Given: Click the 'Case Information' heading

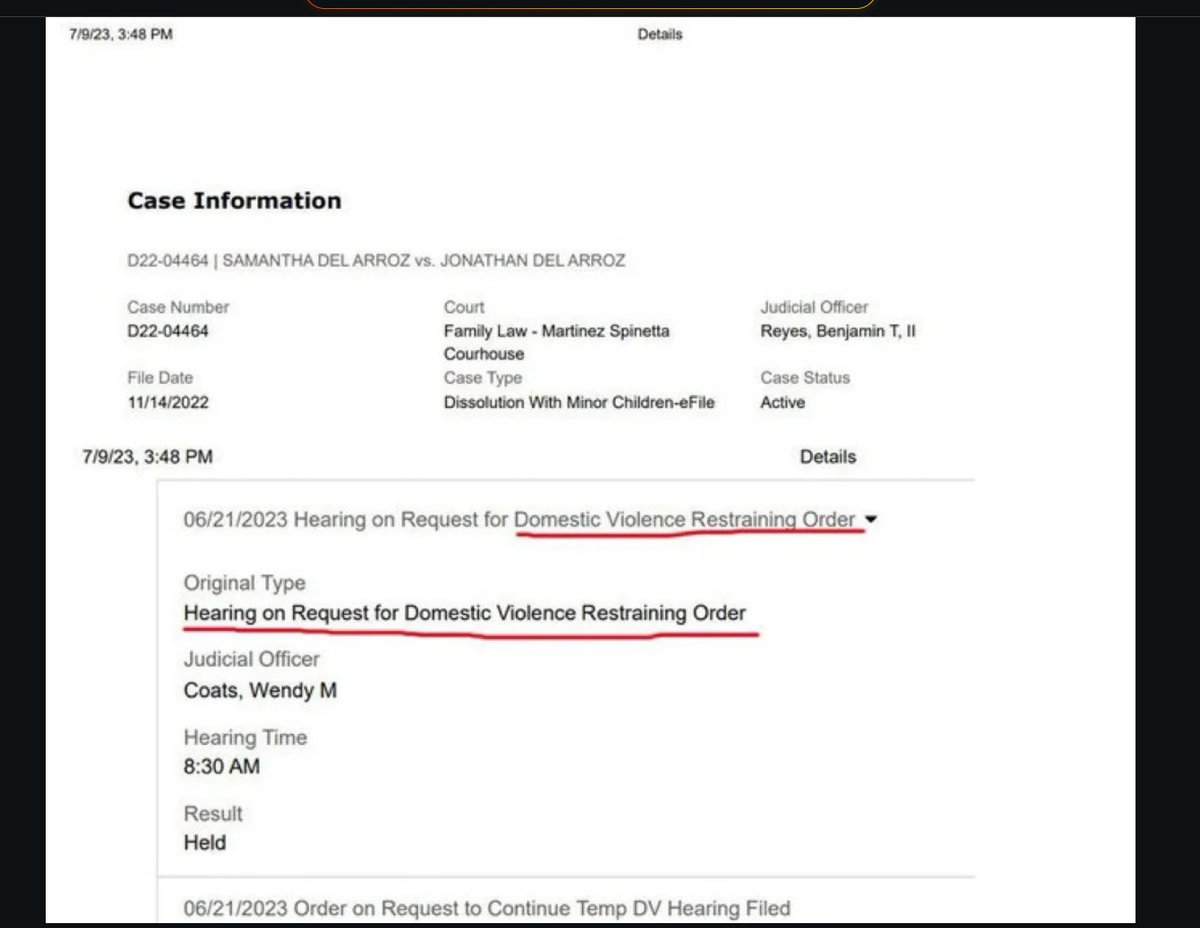Looking at the screenshot, I should click(234, 201).
